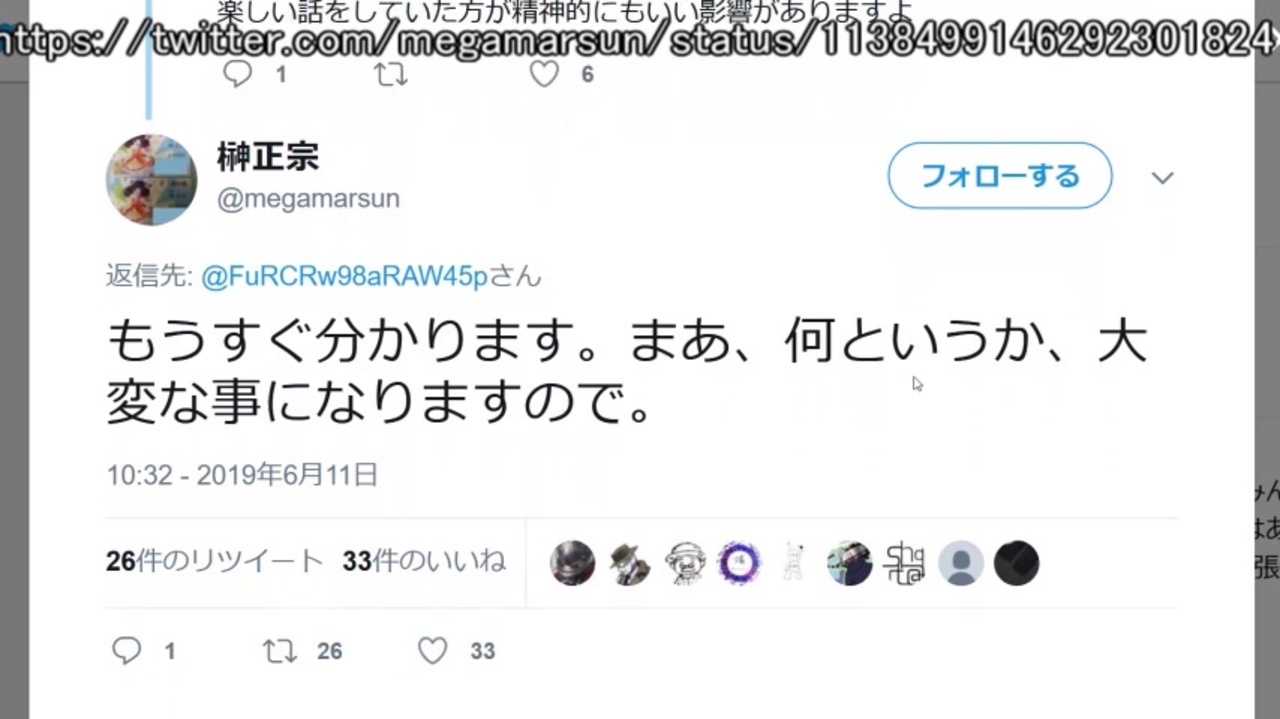Image resolution: width=1280 pixels, height=719 pixels.
Task: Like the main tweet with the heart icon
Action: click(x=432, y=651)
